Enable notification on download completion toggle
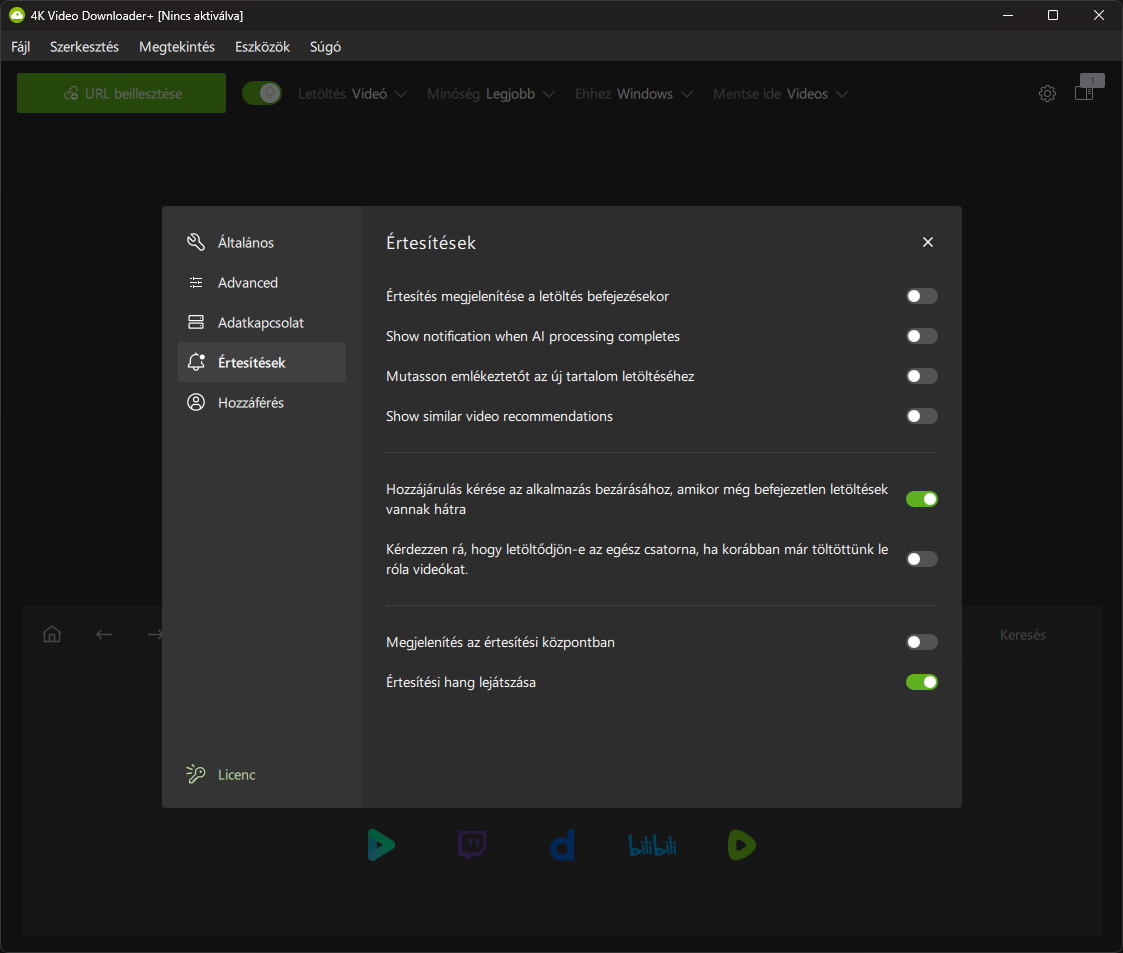The width and height of the screenshot is (1123, 953). point(921,296)
